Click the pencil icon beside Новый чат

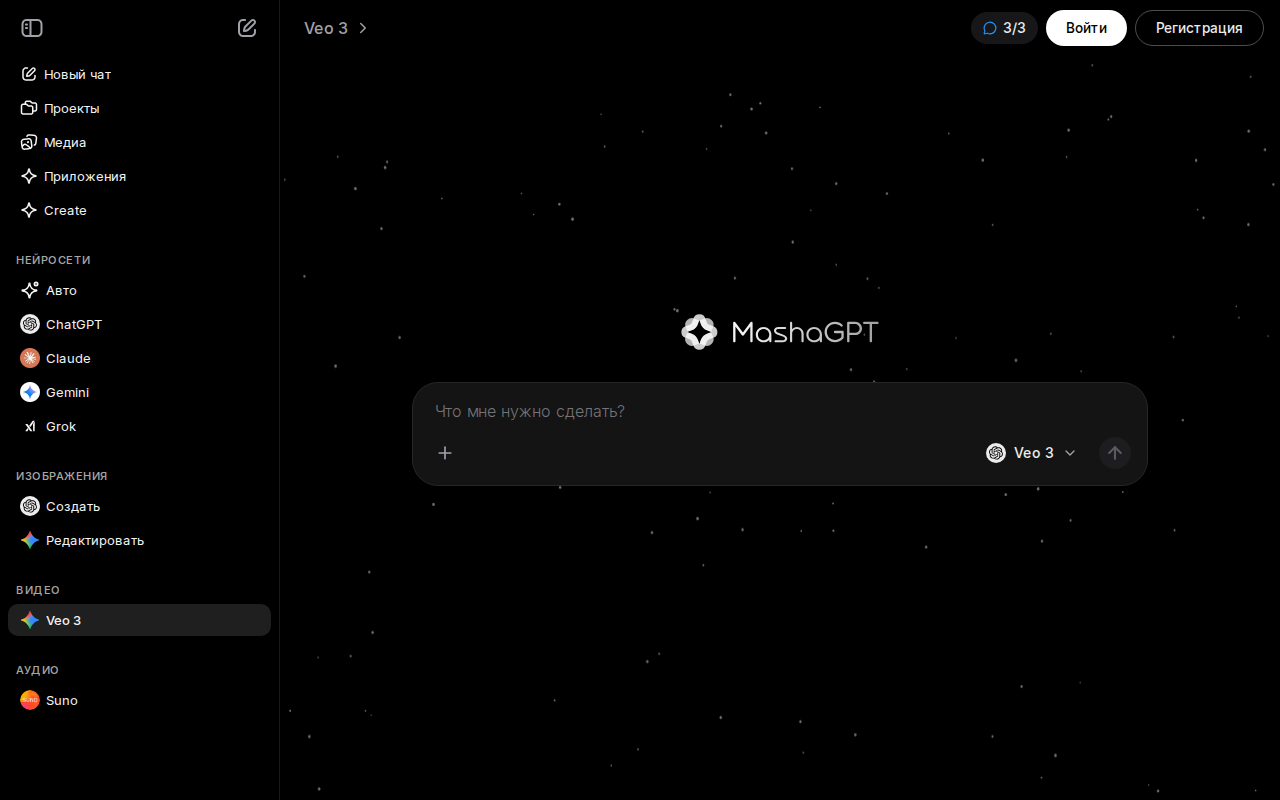click(29, 74)
